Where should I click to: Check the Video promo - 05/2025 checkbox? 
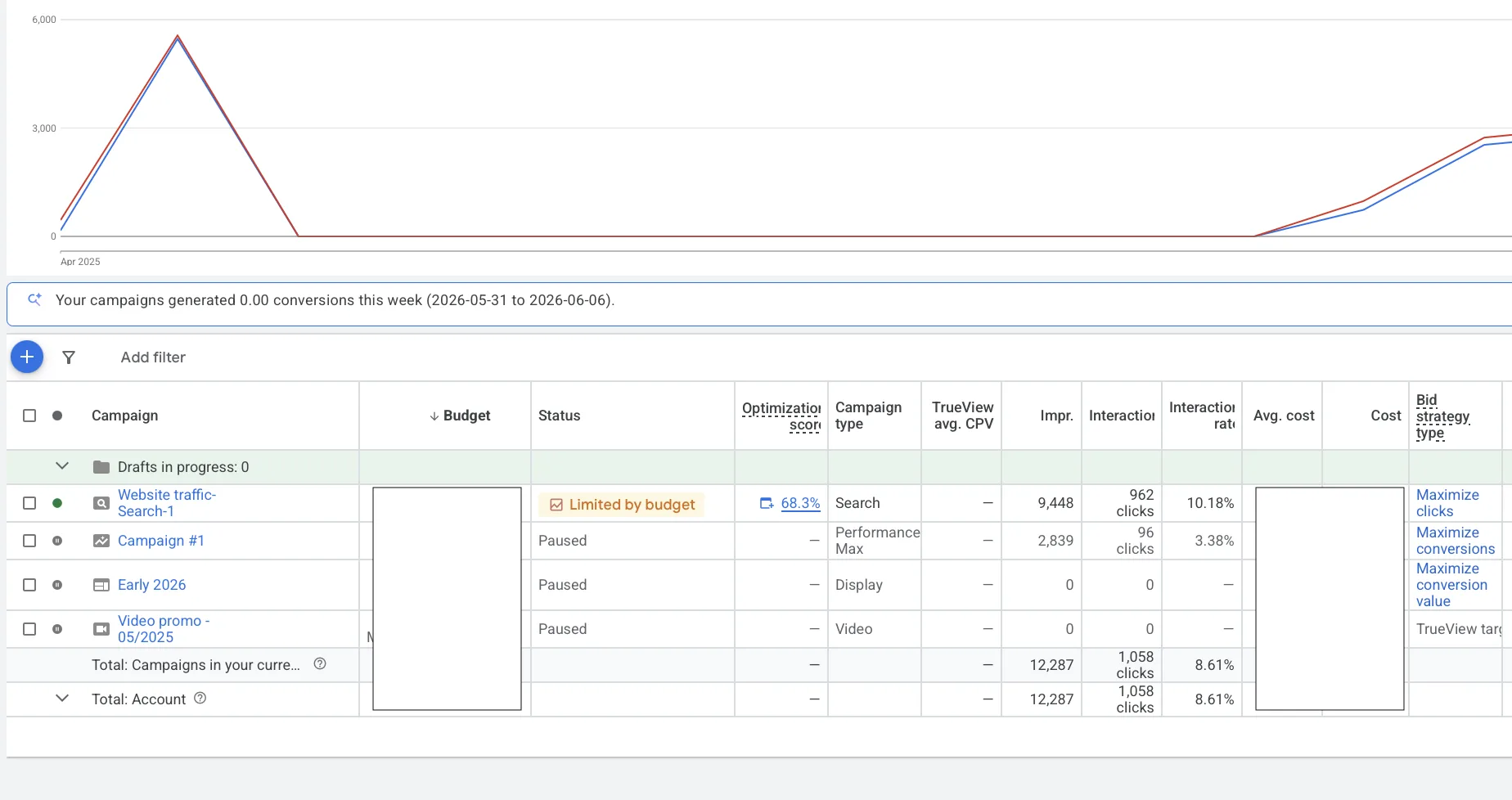pyautogui.click(x=29, y=629)
